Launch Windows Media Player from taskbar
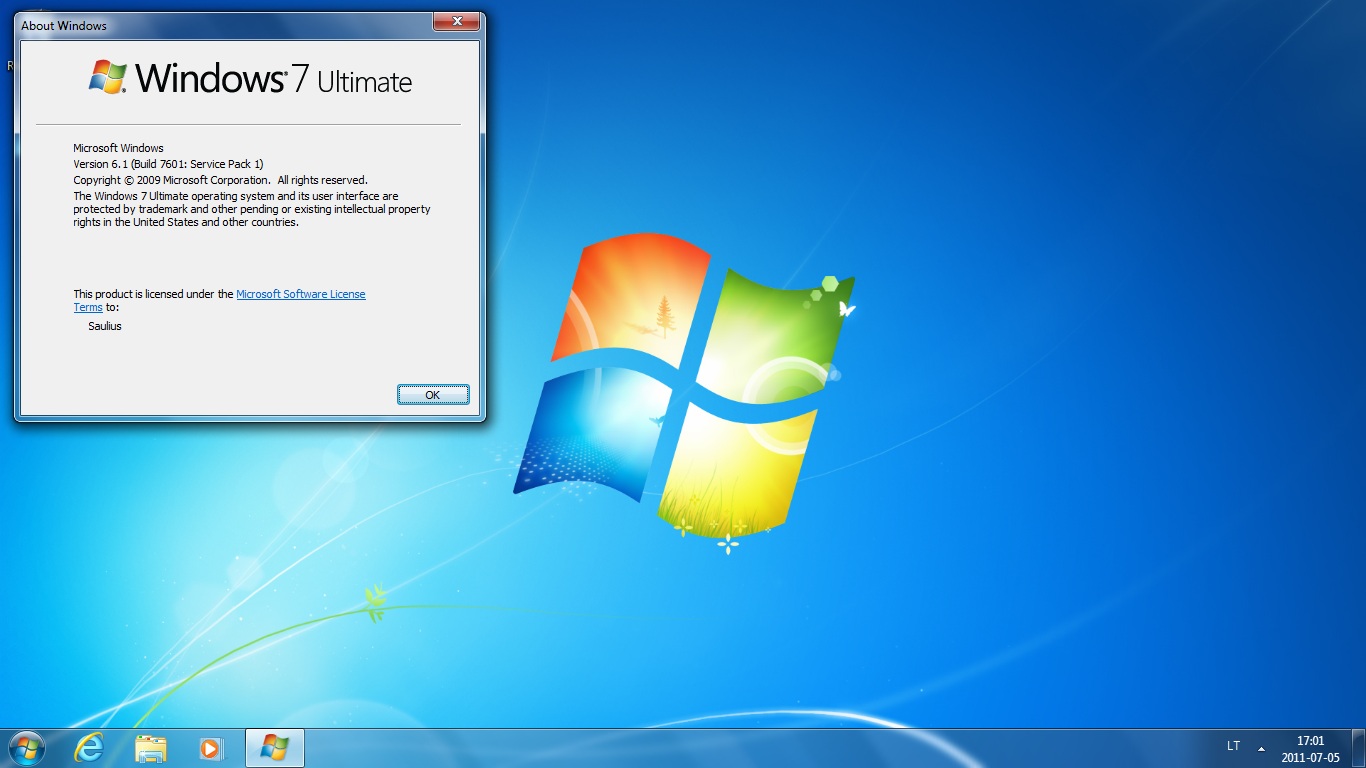Viewport: 1366px width, 768px height. point(211,747)
